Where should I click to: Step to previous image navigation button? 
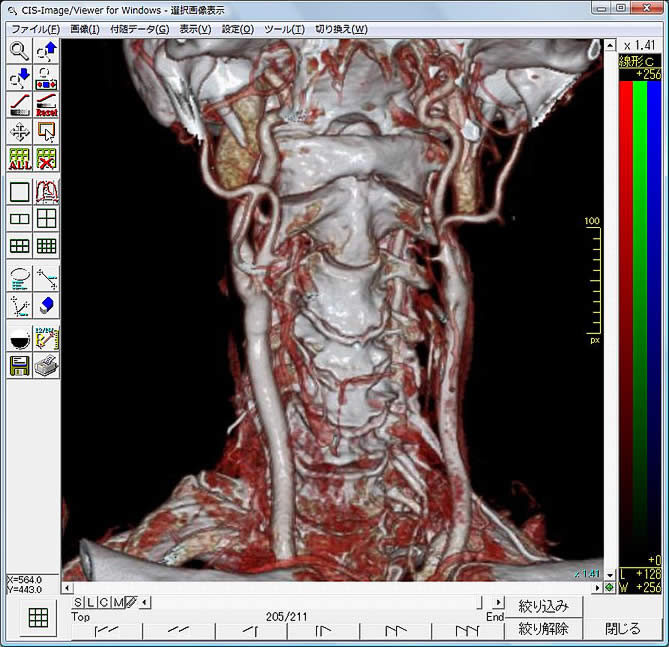tap(251, 631)
